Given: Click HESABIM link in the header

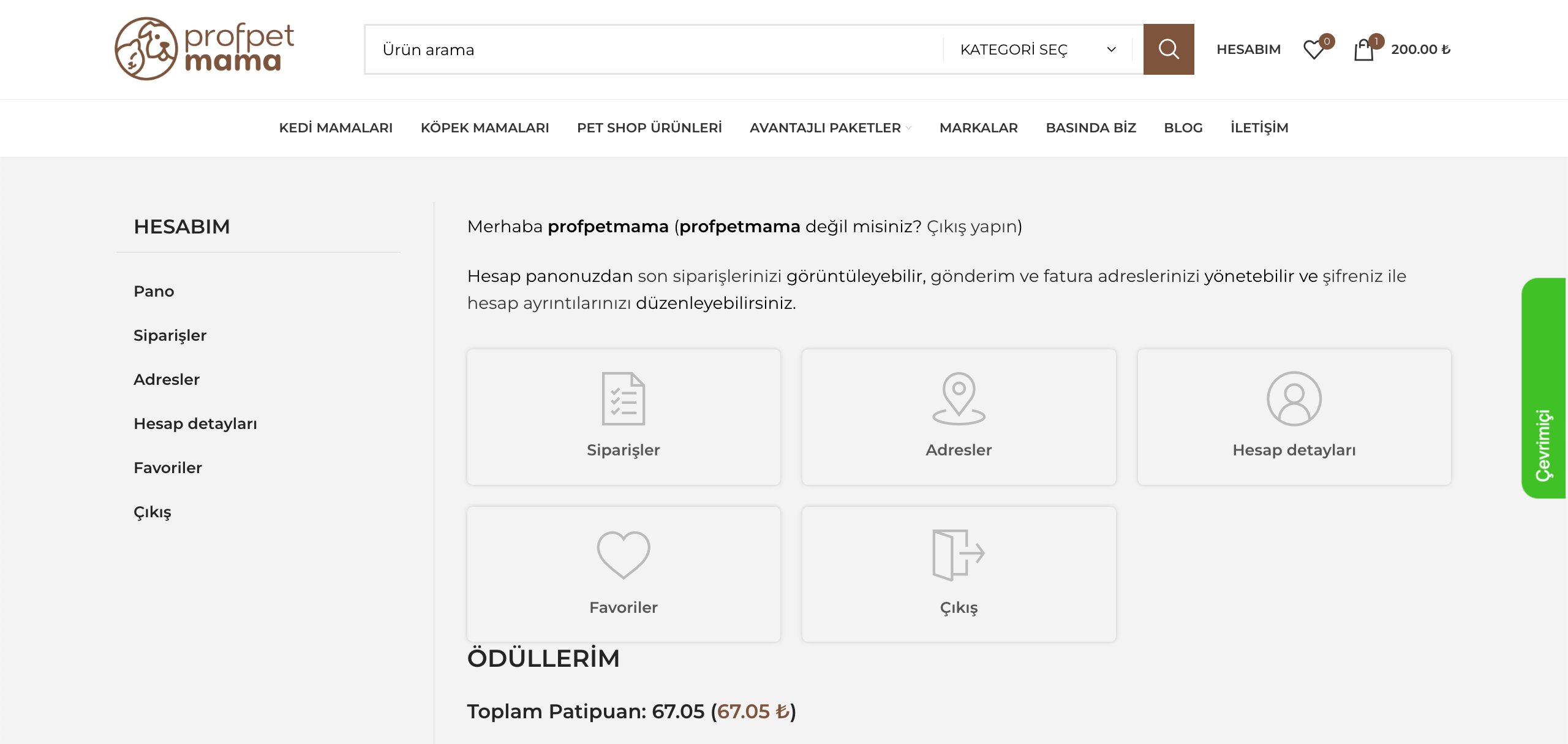Looking at the screenshot, I should 1248,49.
